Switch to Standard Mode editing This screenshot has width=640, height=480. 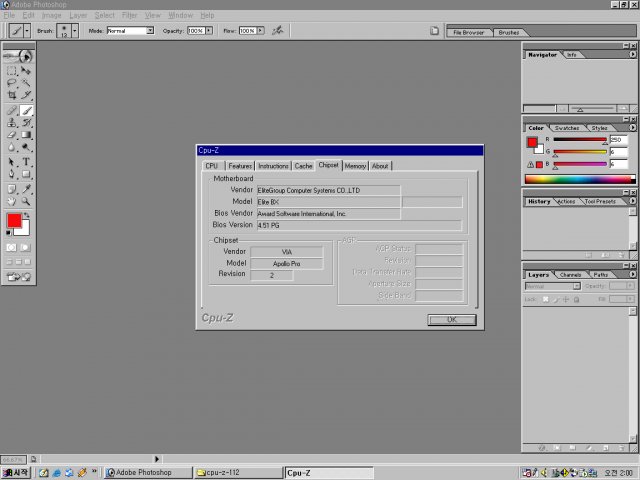tap(11, 247)
